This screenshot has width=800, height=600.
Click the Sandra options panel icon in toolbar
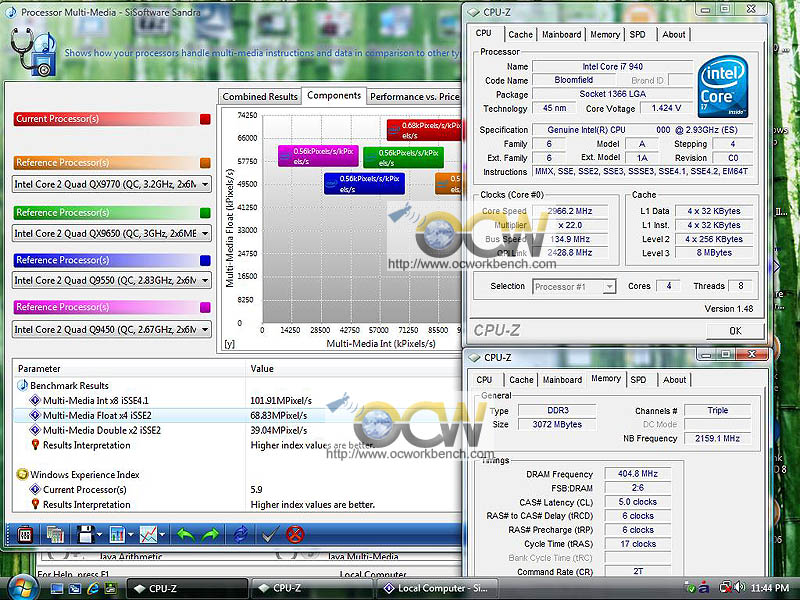24,535
